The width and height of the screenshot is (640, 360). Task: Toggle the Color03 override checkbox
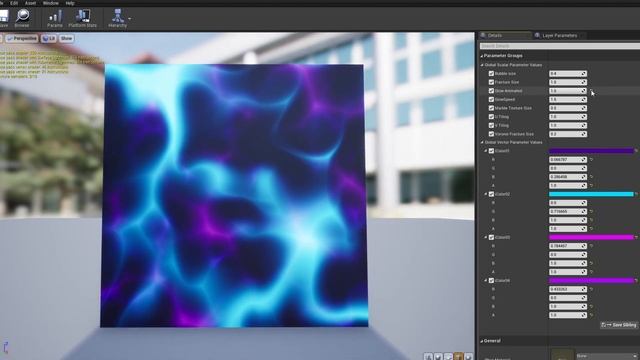491,237
